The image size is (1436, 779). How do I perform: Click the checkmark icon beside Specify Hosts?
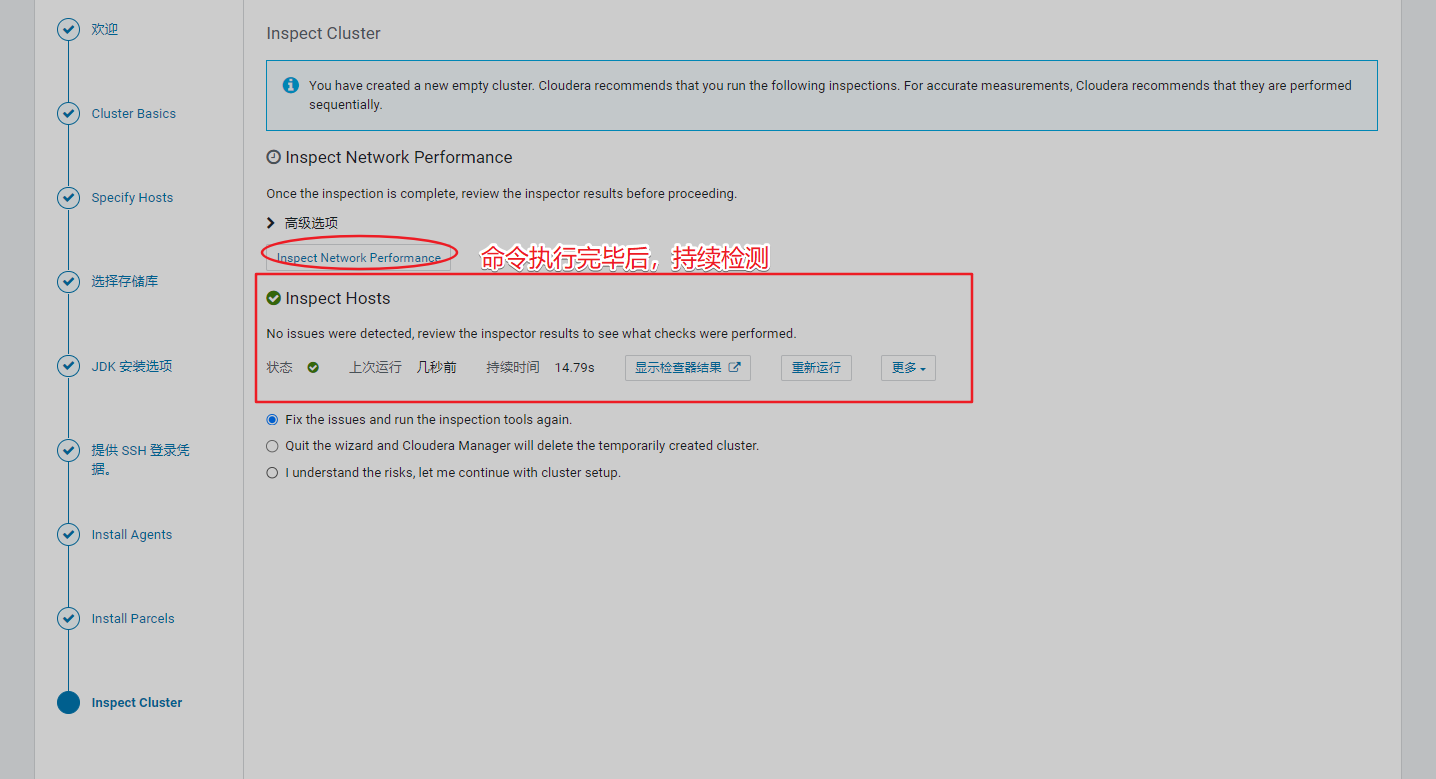tap(68, 198)
